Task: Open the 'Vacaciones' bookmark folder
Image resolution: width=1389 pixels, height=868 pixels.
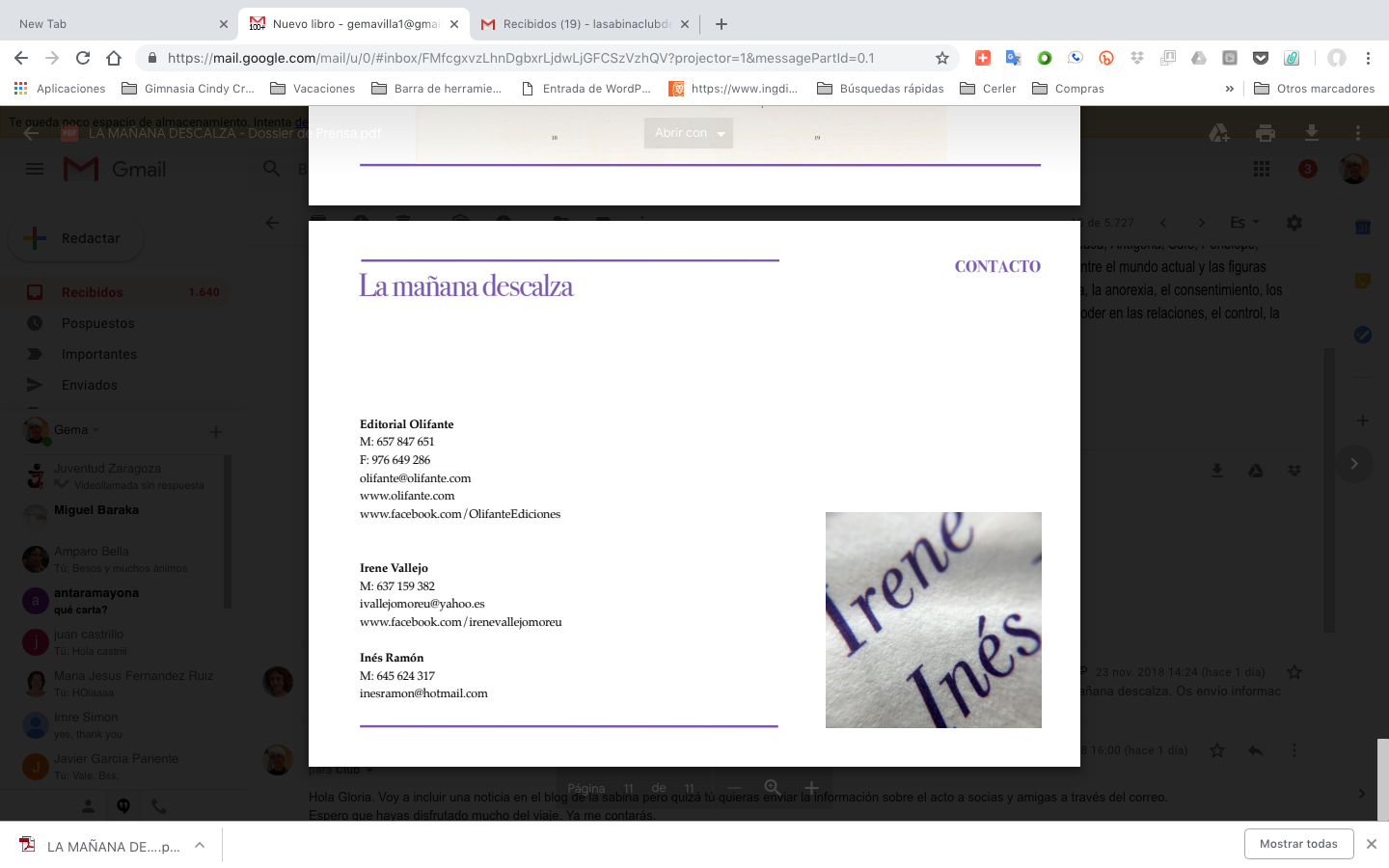Action: (313, 89)
